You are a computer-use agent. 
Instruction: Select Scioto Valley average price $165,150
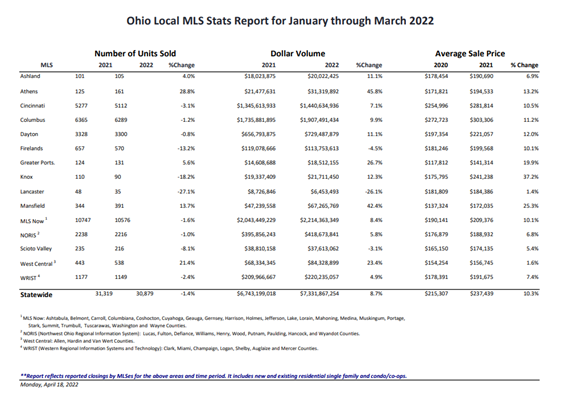click(436, 248)
